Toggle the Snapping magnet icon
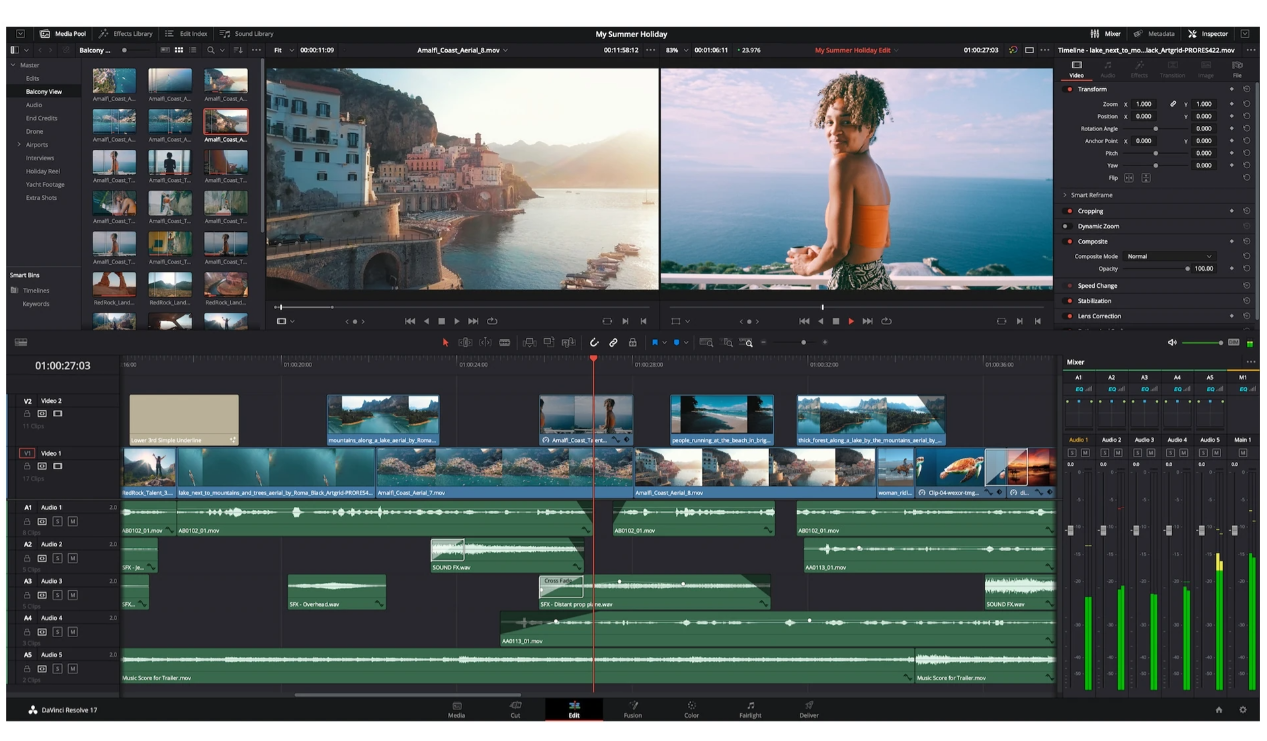This screenshot has width=1267, height=741. pyautogui.click(x=594, y=342)
